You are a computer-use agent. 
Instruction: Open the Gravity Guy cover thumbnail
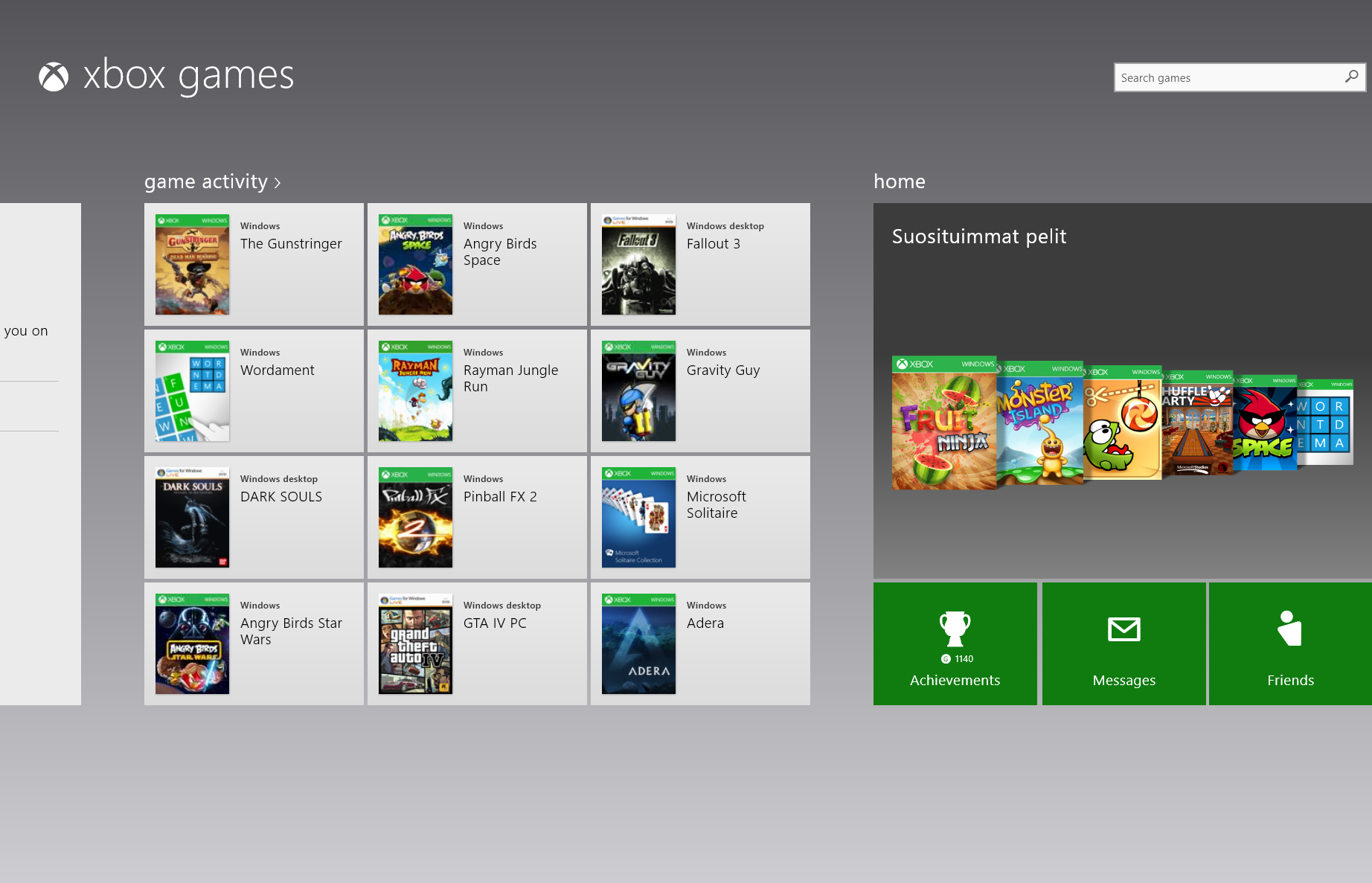(x=638, y=391)
